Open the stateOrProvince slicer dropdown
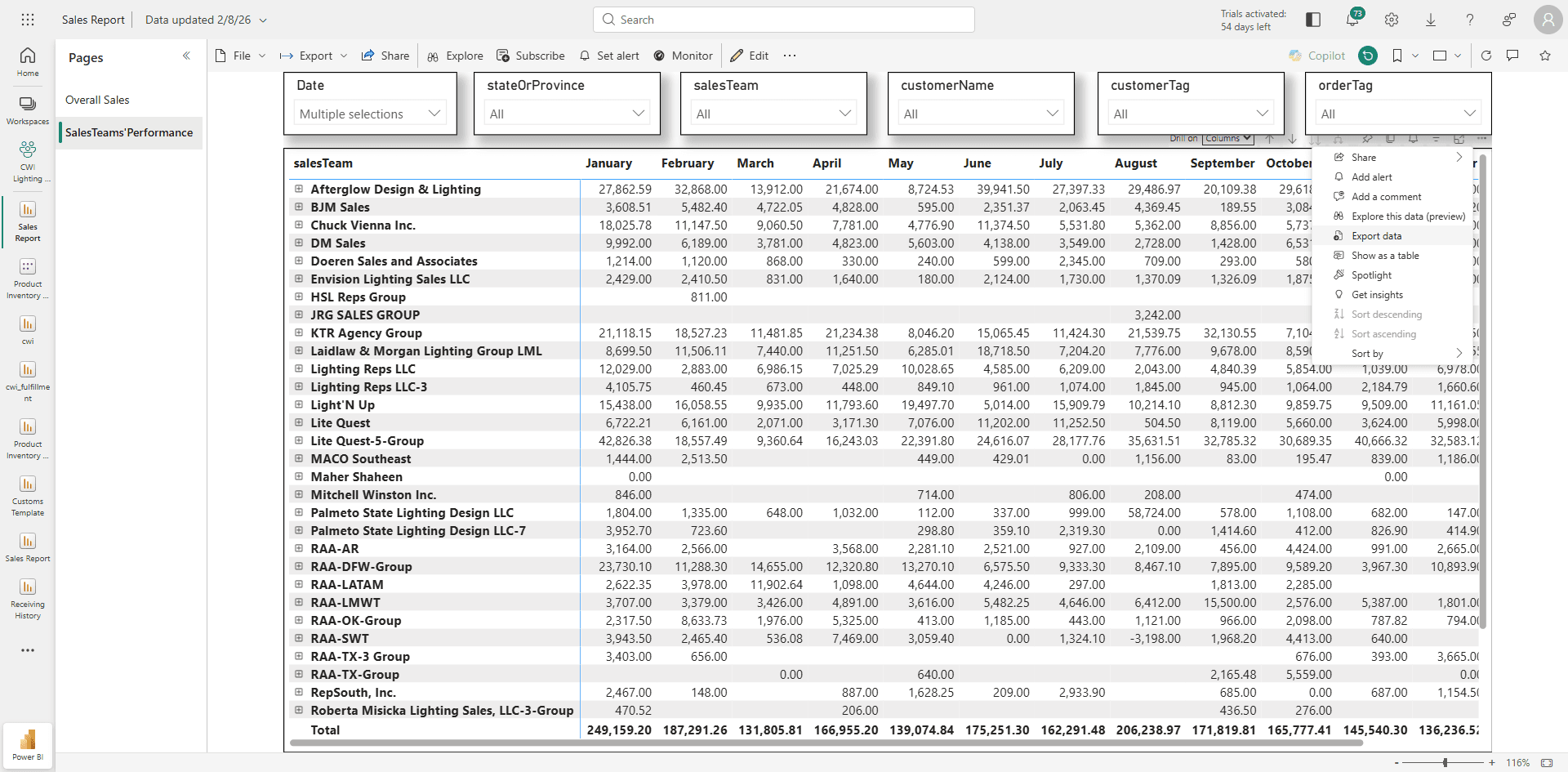The height and width of the screenshot is (772, 1568). (x=568, y=114)
